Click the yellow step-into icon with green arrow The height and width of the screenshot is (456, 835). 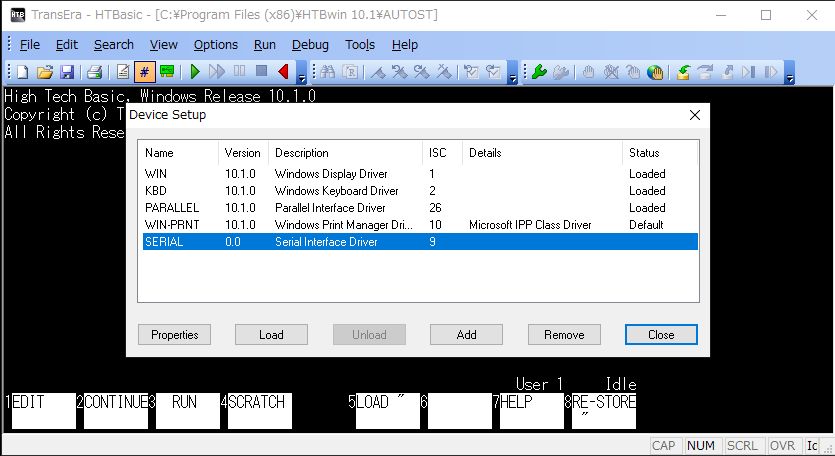point(683,71)
